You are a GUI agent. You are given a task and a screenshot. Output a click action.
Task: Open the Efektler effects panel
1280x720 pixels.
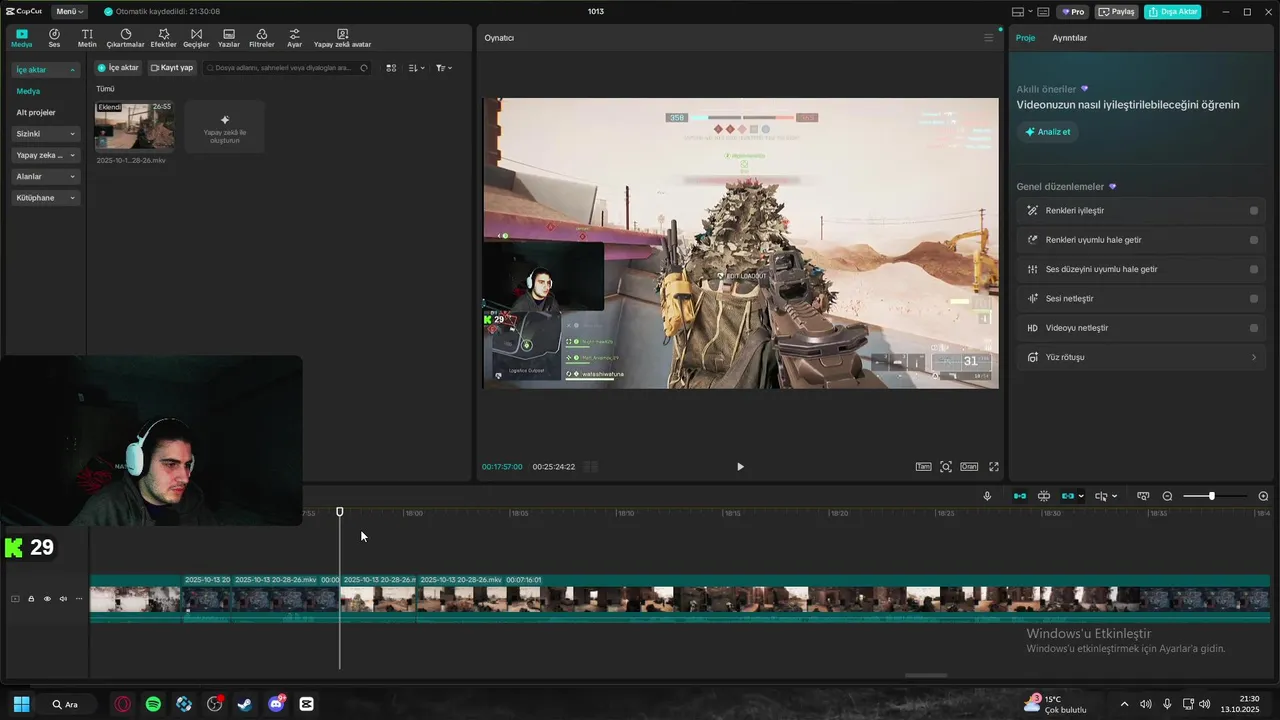coord(163,38)
